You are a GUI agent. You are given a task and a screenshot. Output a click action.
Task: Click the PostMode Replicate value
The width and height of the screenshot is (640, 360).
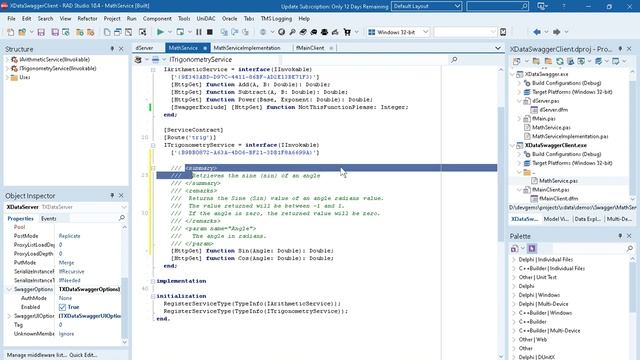click(69, 236)
